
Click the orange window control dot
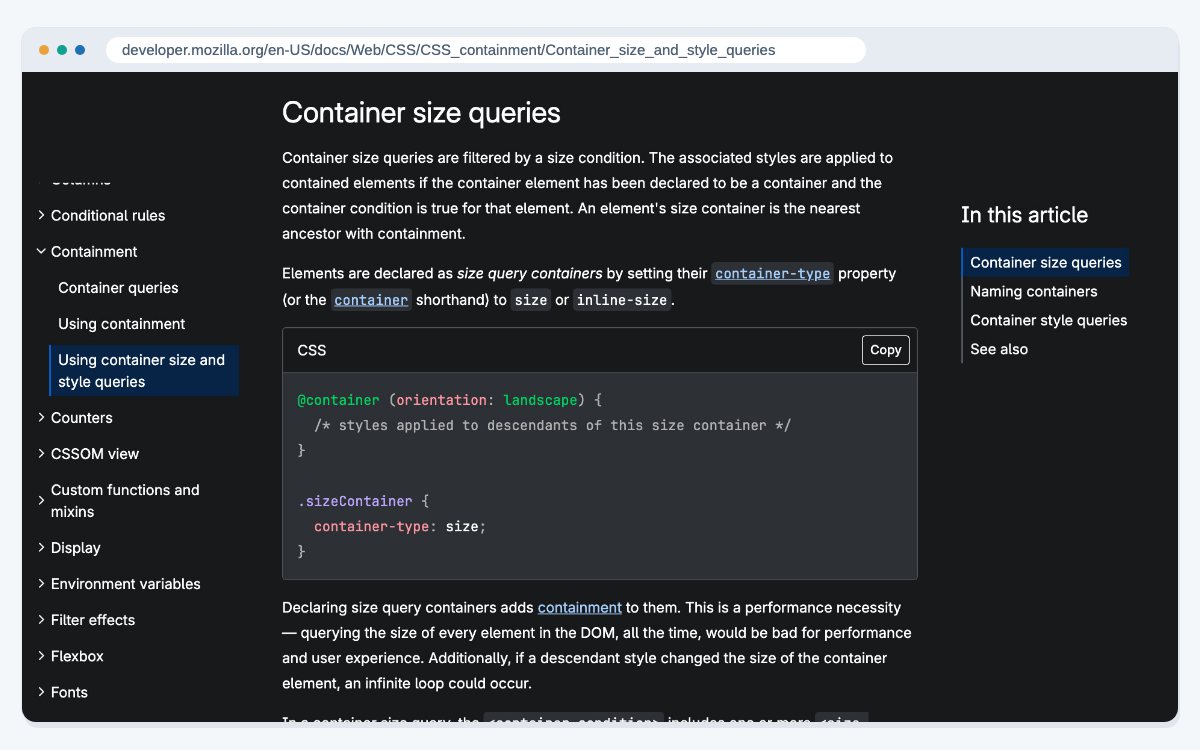coord(44,50)
